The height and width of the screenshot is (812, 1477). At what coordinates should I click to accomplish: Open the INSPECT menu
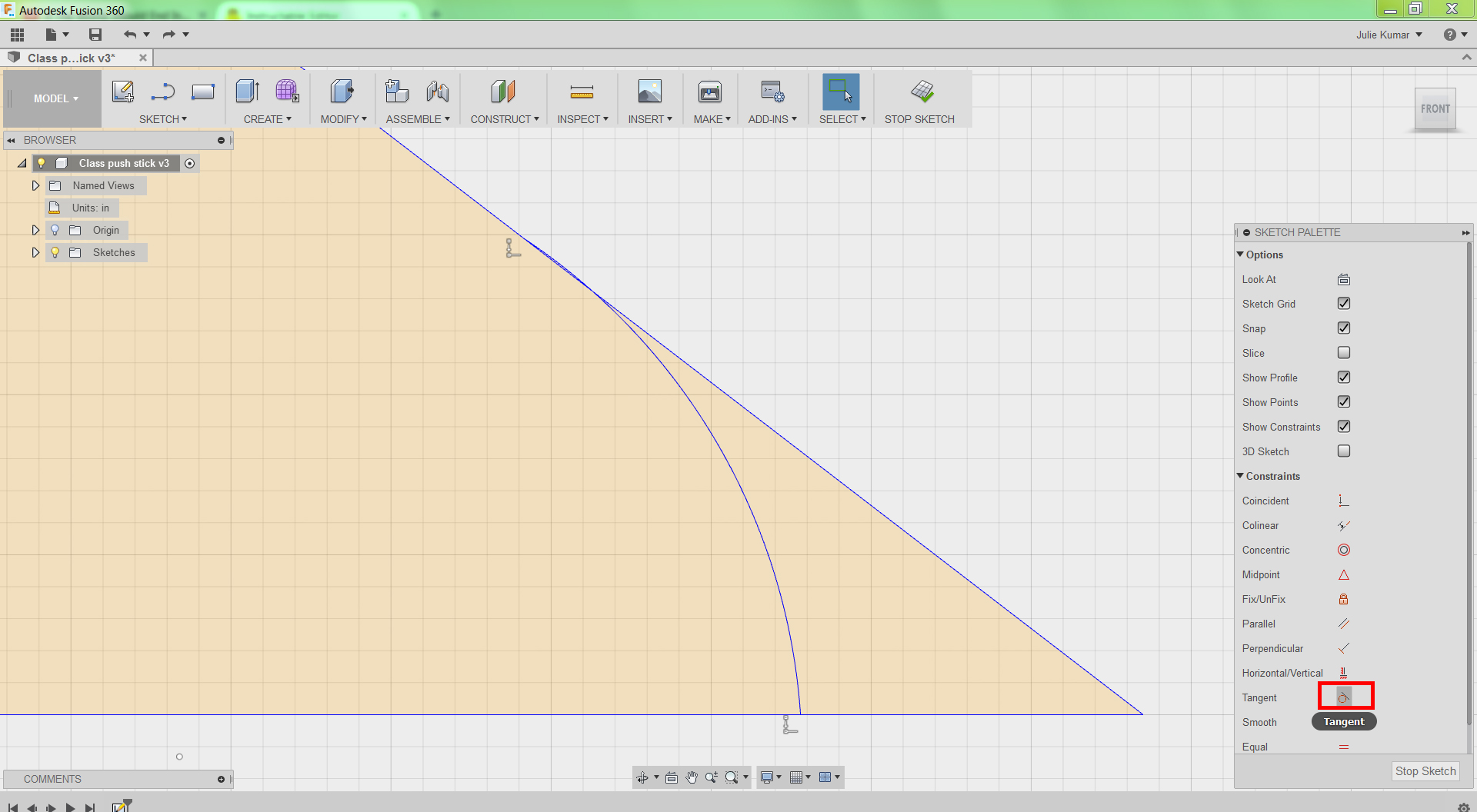[x=583, y=119]
